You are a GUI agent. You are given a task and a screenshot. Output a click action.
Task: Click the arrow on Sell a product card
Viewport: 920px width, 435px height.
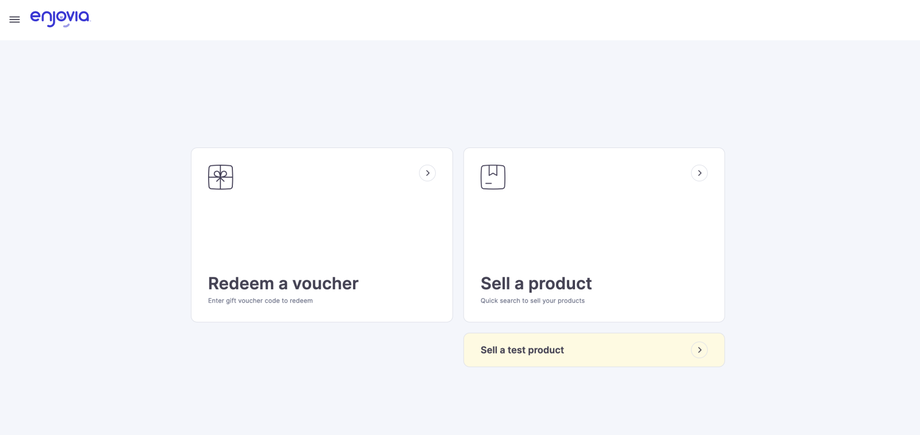coord(699,173)
